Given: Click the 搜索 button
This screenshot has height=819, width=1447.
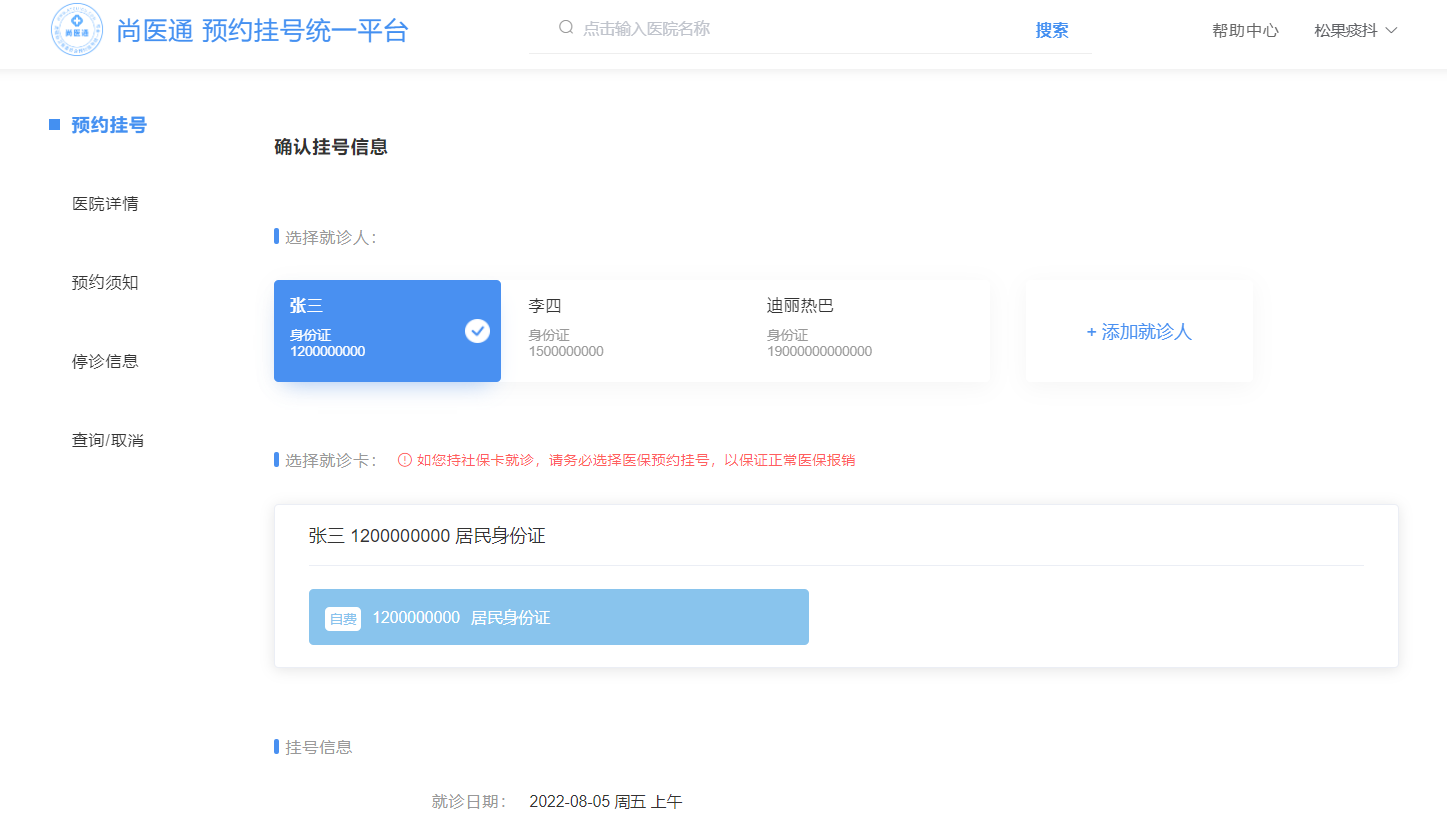Looking at the screenshot, I should 1052,30.
